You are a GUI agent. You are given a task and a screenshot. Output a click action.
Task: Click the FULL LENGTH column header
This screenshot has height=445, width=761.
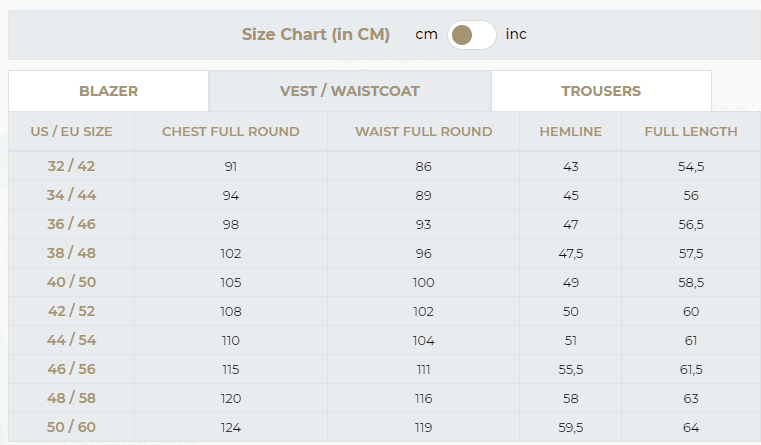tap(691, 132)
